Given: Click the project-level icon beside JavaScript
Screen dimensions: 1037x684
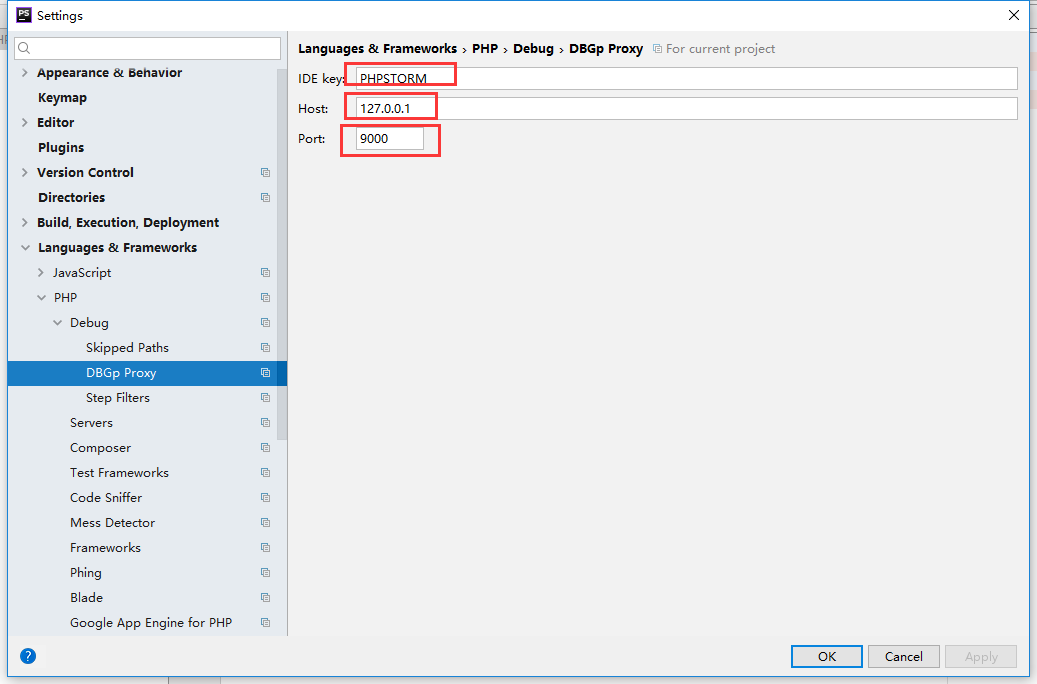Looking at the screenshot, I should (x=265, y=273).
